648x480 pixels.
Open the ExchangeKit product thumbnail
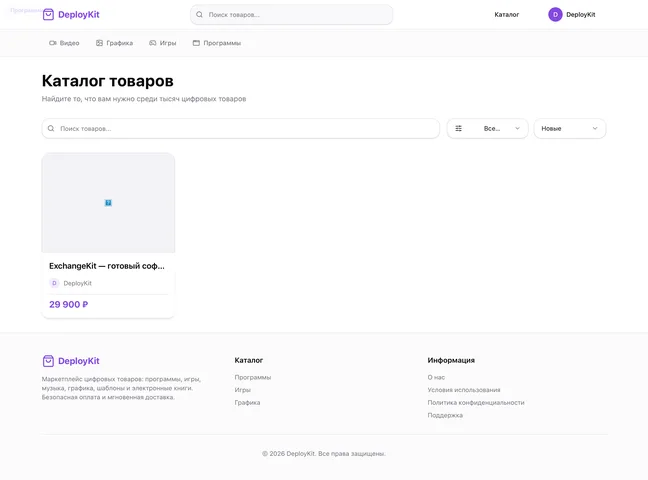108,203
